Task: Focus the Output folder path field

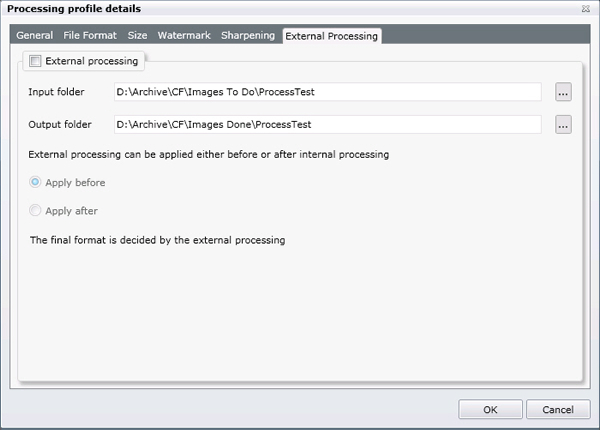Action: click(x=326, y=125)
